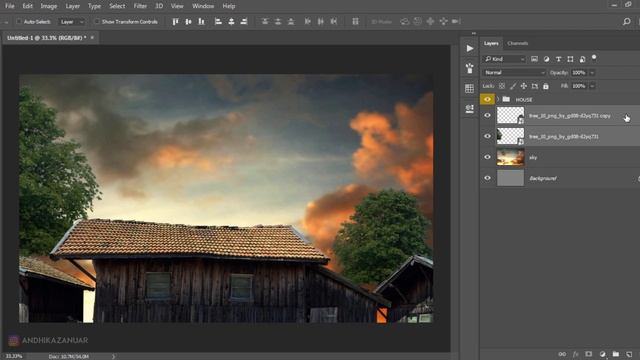
Task: Create a new layer icon
Action: tap(629, 354)
